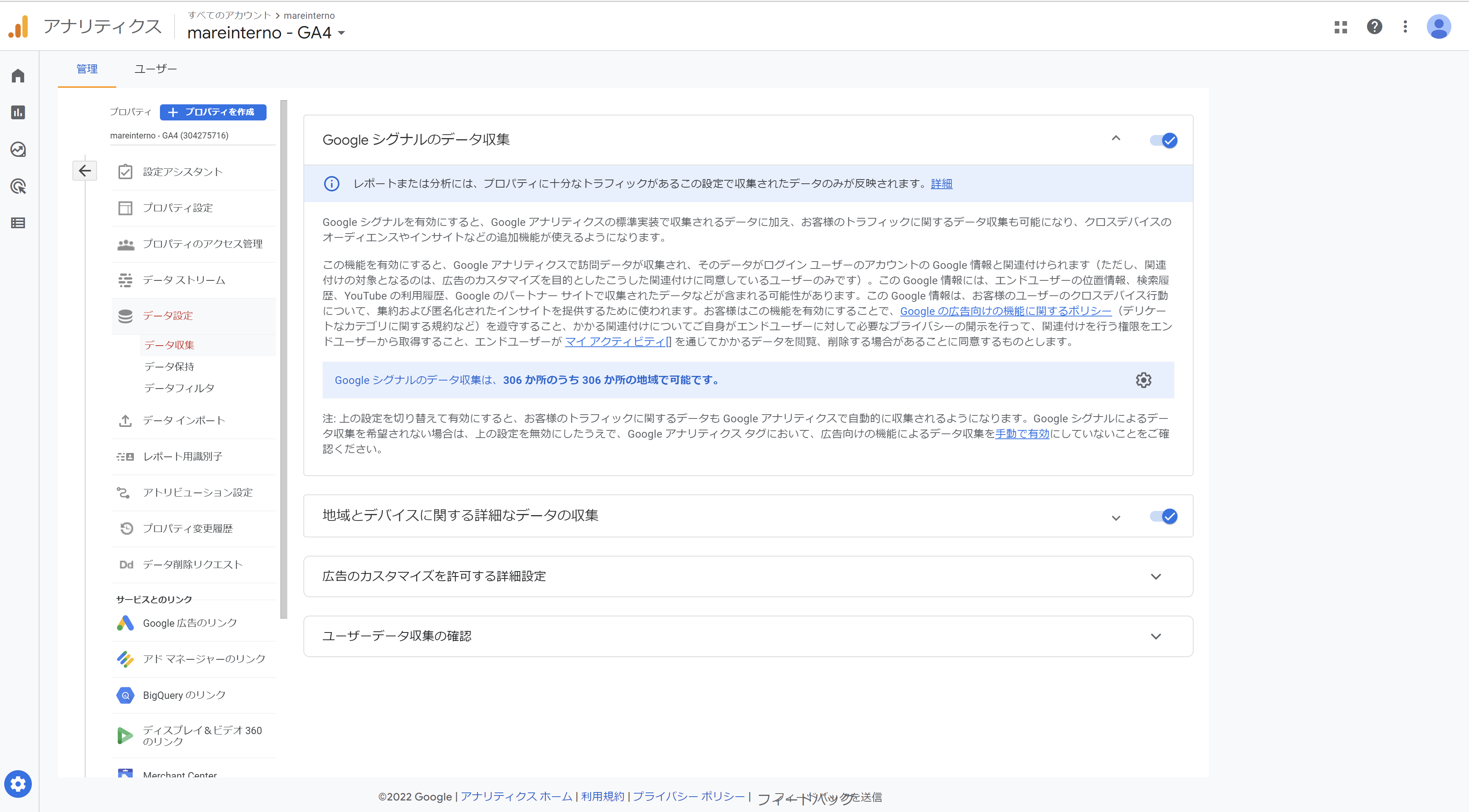Expand 広告のカスタマイズを許可する詳細設定 section

pos(1155,576)
